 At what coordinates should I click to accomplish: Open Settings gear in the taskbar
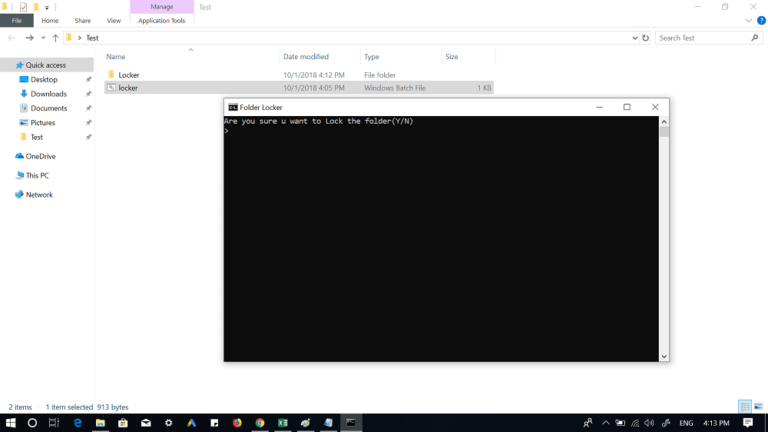[168, 423]
